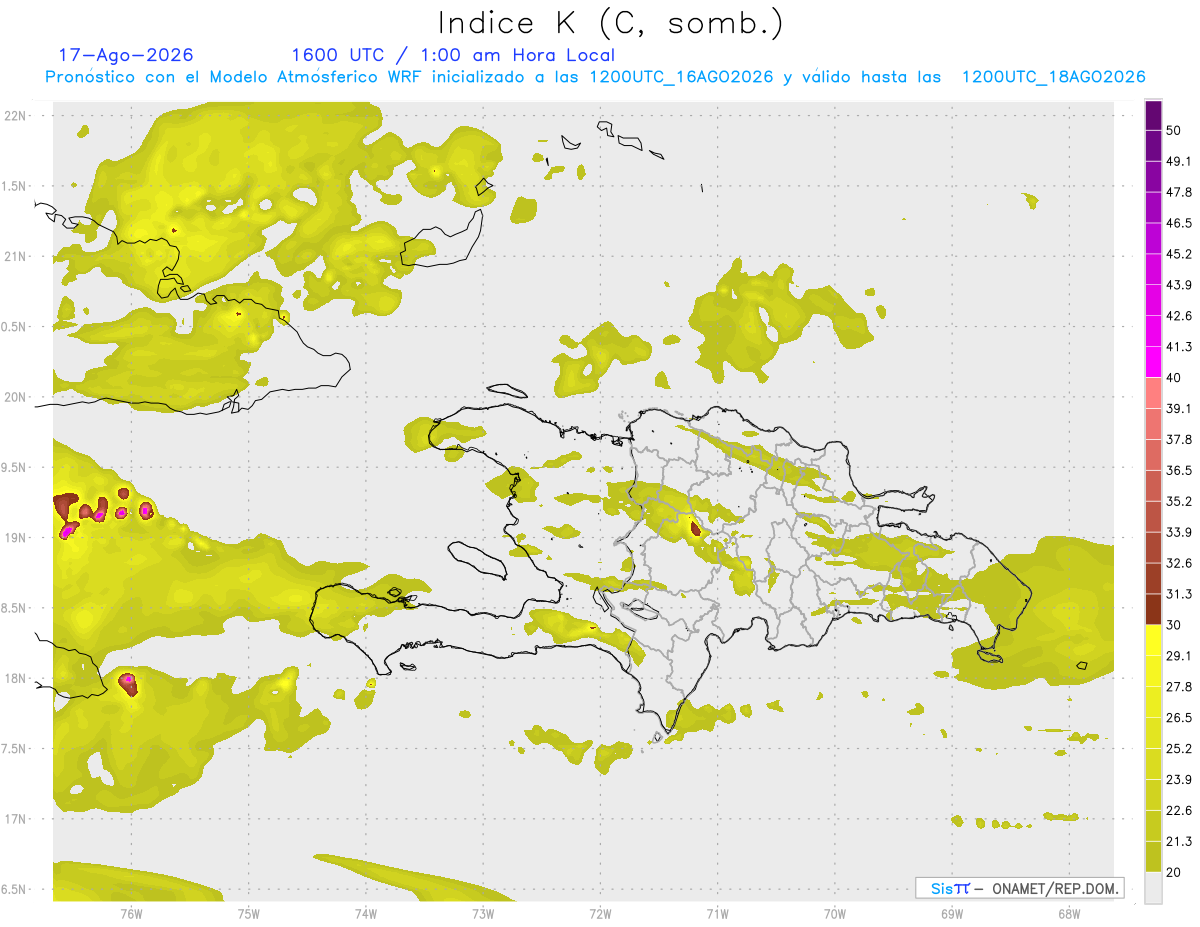This screenshot has height=927, width=1200.
Task: Select the date label '17-Ago-2026'
Action: point(126,55)
